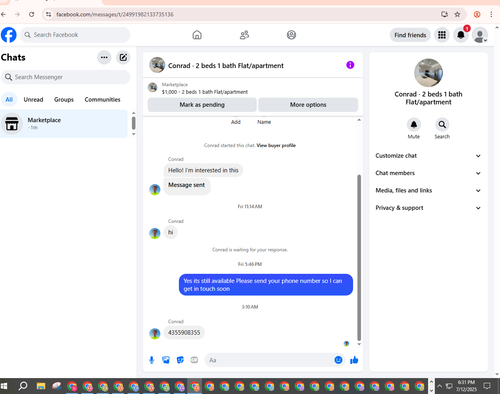Mute conversation with the bell icon

pyautogui.click(x=414, y=125)
